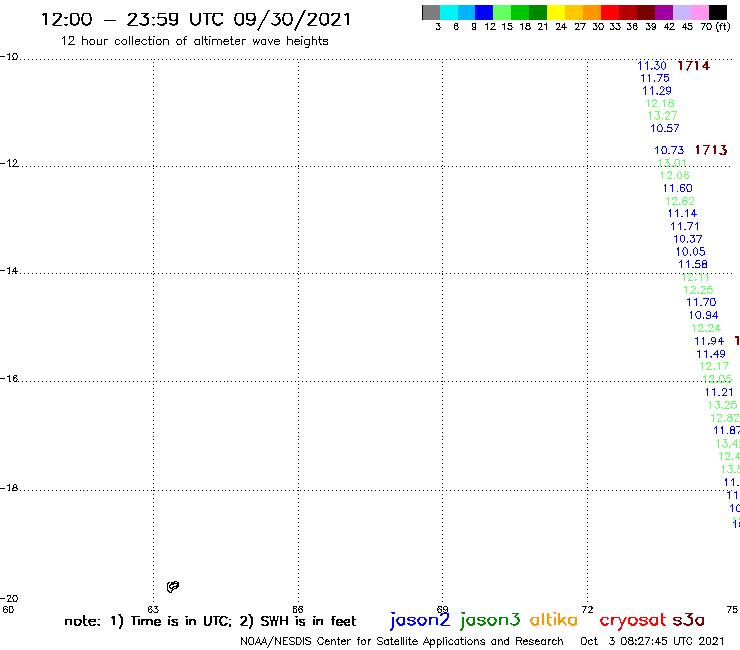Click the green value 13.27

[x=663, y=116]
